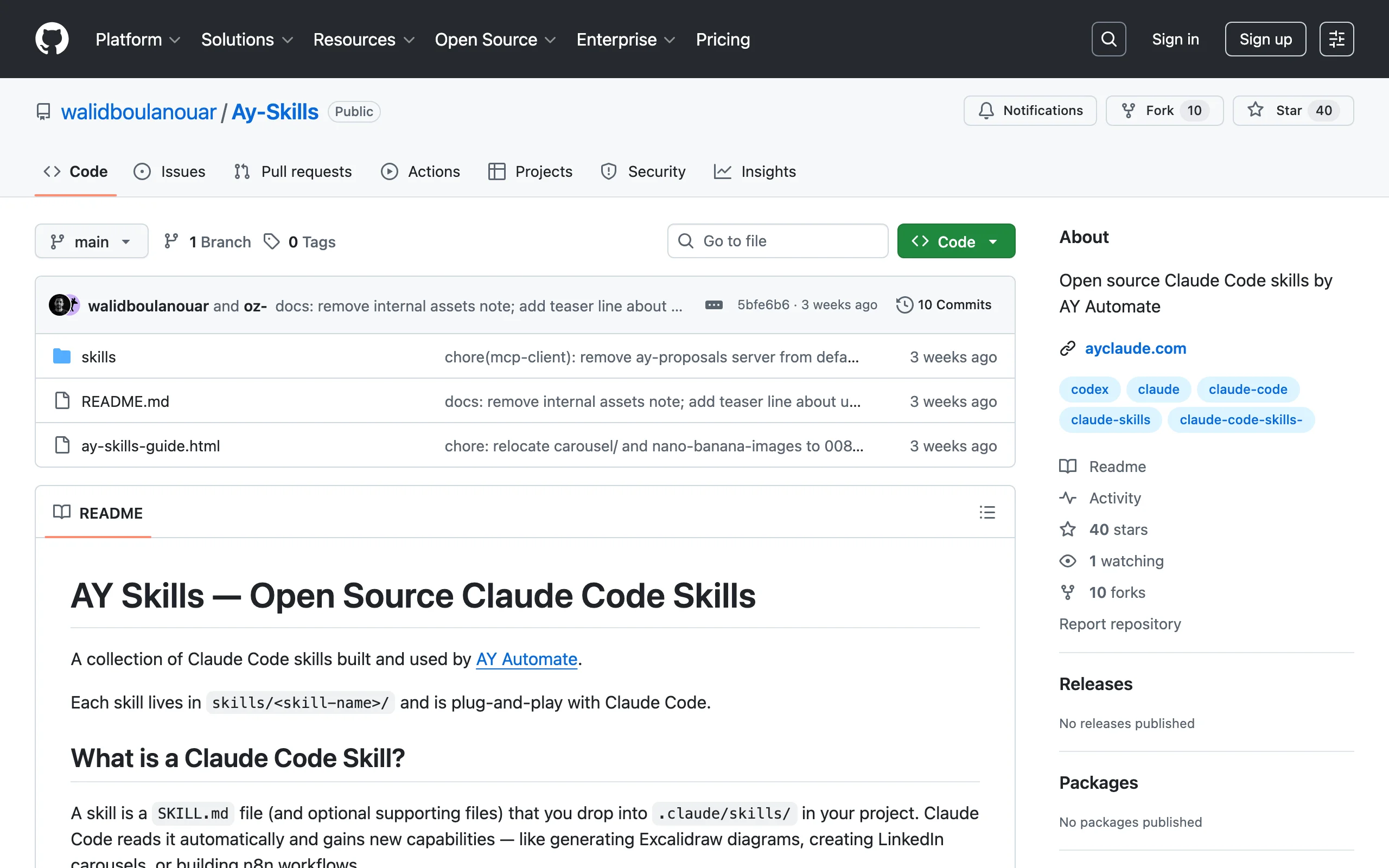
Task: Open the ayclaude.com link
Action: pos(1135,348)
